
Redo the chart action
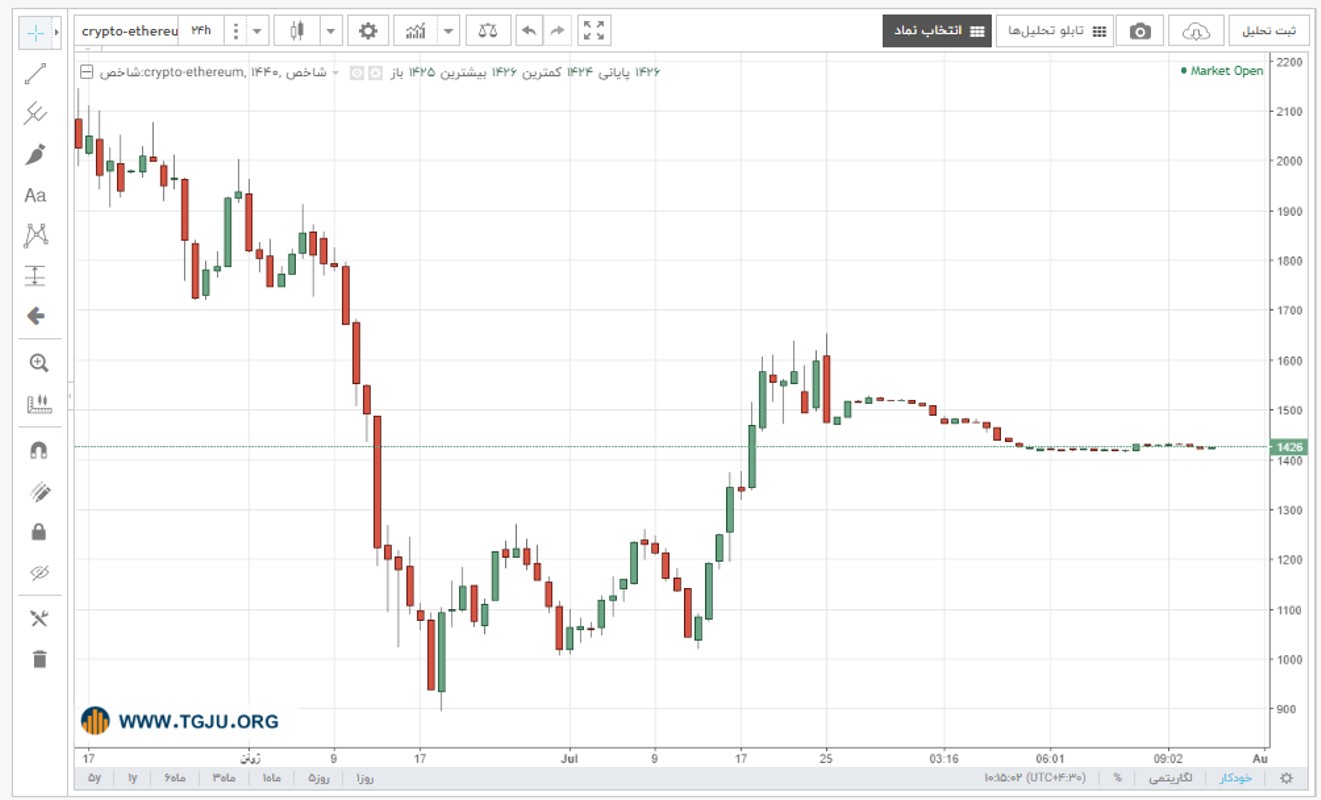coord(557,31)
